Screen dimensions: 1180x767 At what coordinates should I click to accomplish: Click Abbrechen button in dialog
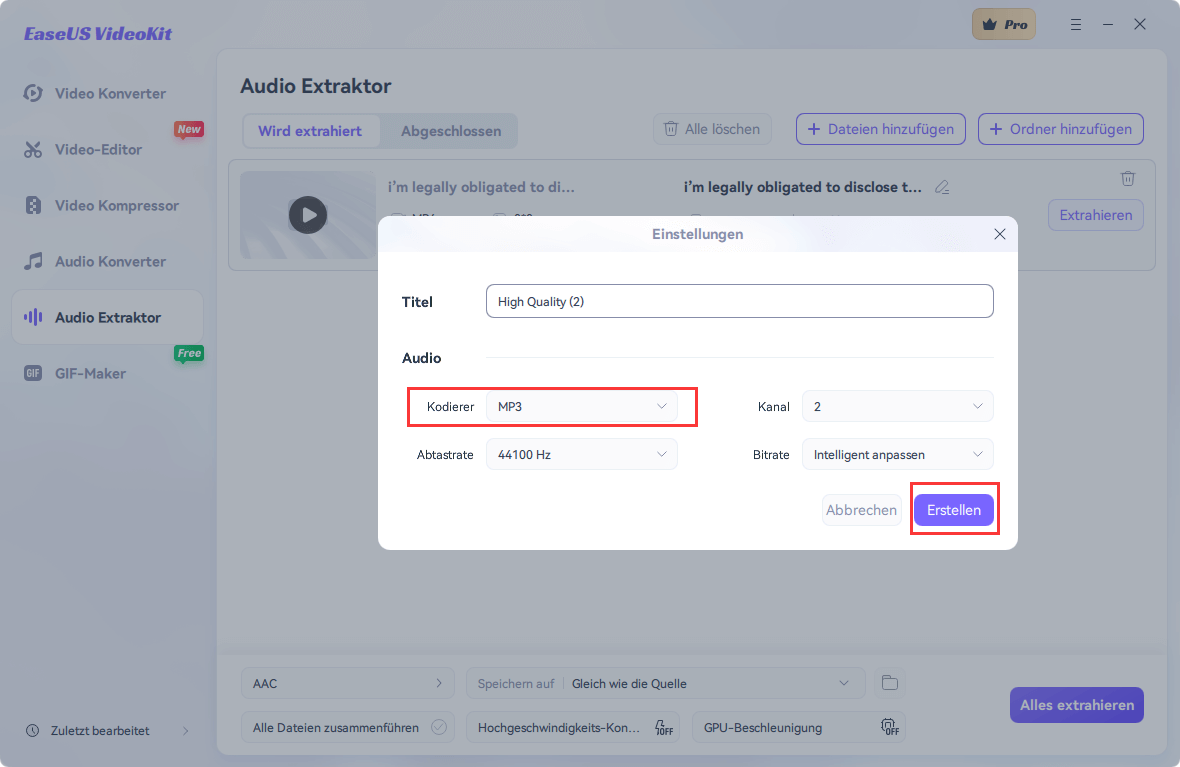click(861, 510)
